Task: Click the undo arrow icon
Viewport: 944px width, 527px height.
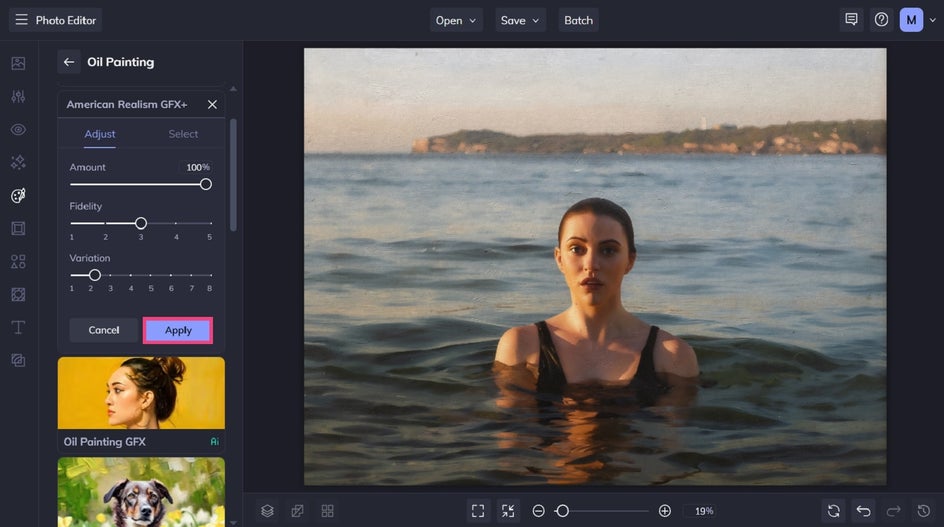Action: pyautogui.click(x=863, y=511)
